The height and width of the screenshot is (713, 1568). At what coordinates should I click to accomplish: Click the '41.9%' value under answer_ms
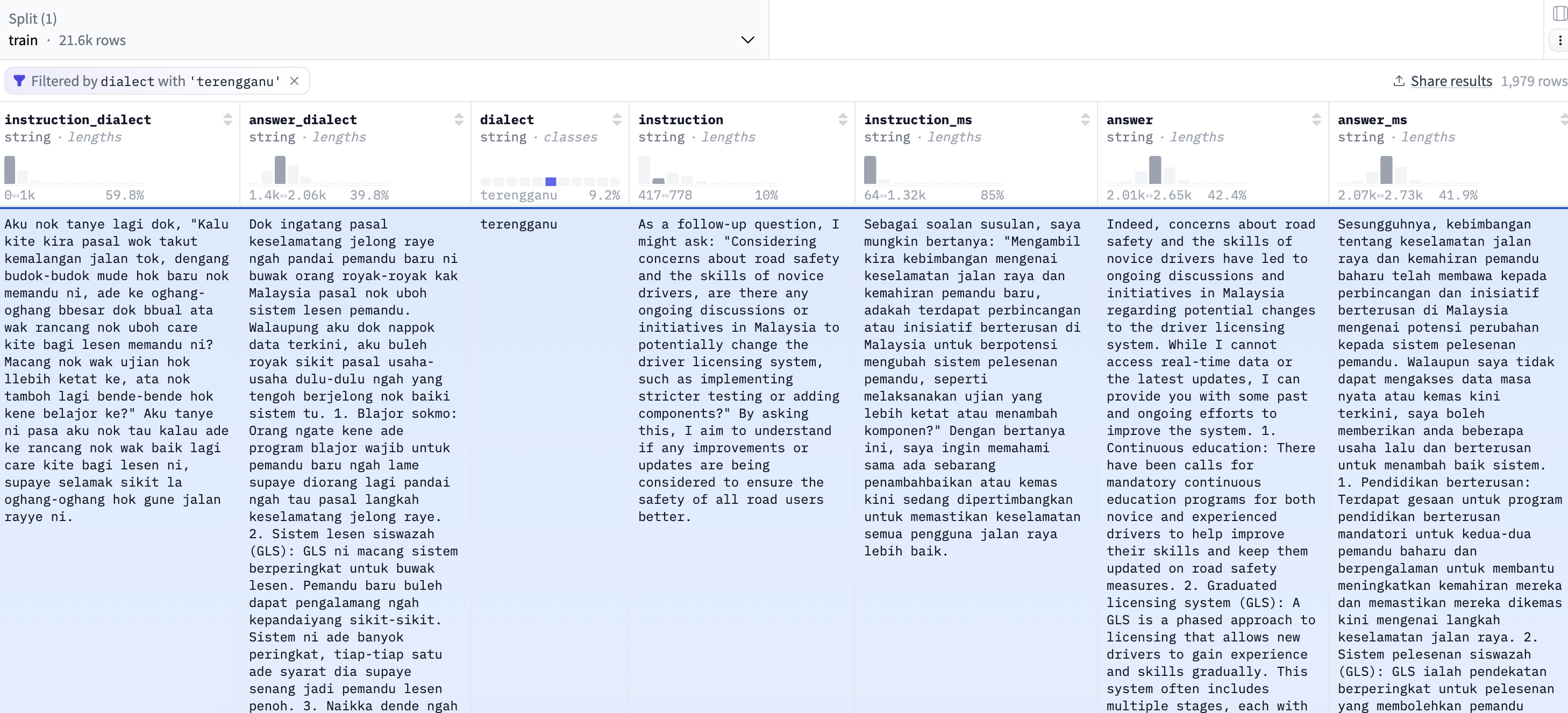[x=1458, y=195]
